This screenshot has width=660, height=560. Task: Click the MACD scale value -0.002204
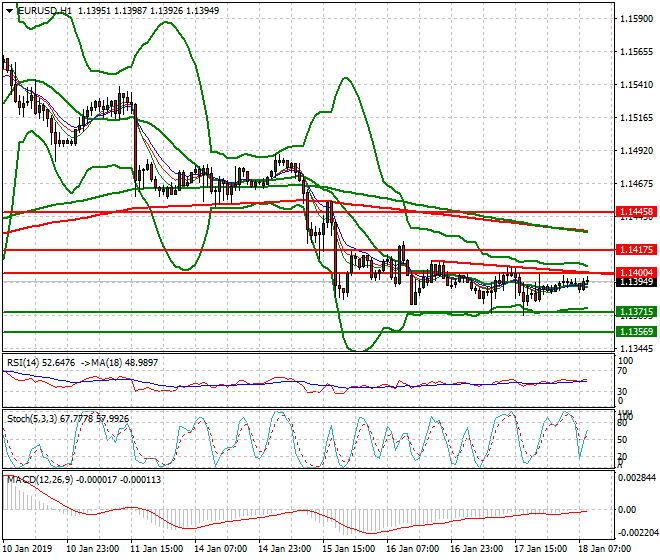point(637,533)
